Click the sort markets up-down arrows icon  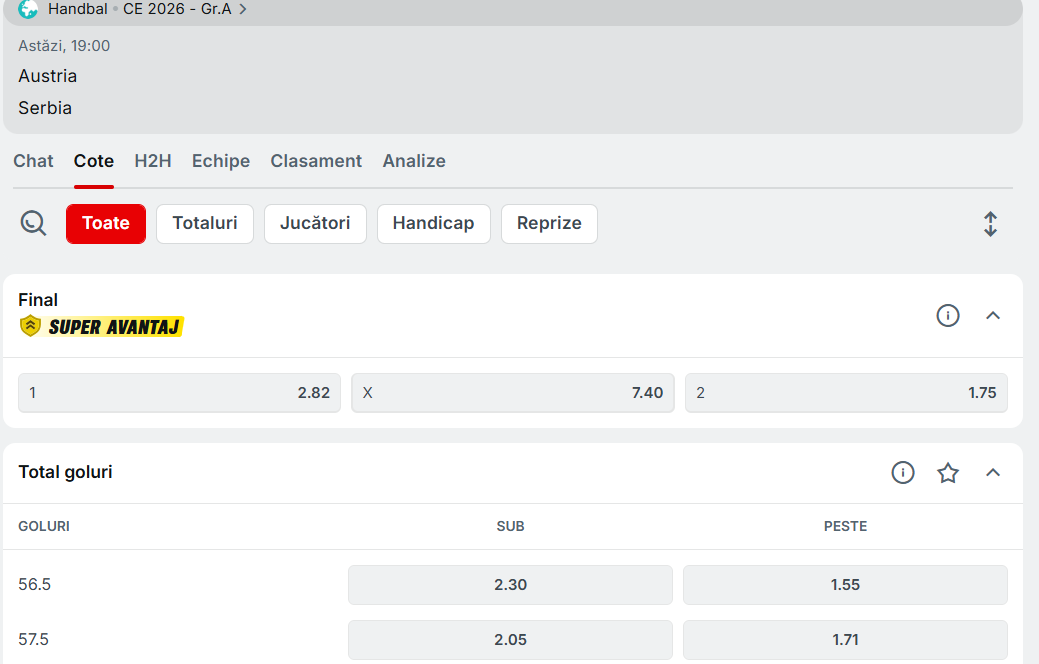(x=990, y=224)
